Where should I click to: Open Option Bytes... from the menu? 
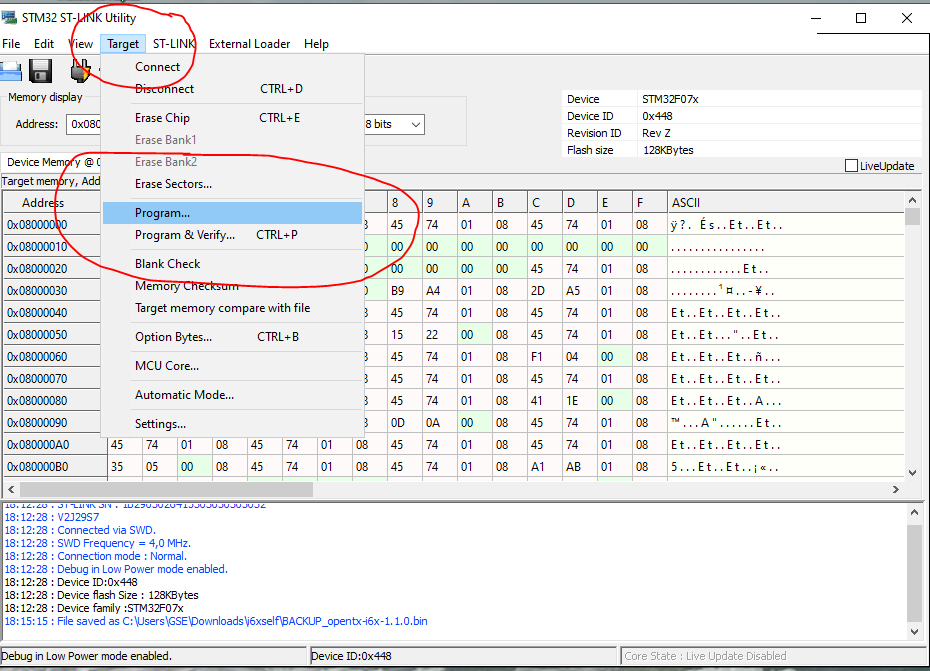[173, 337]
